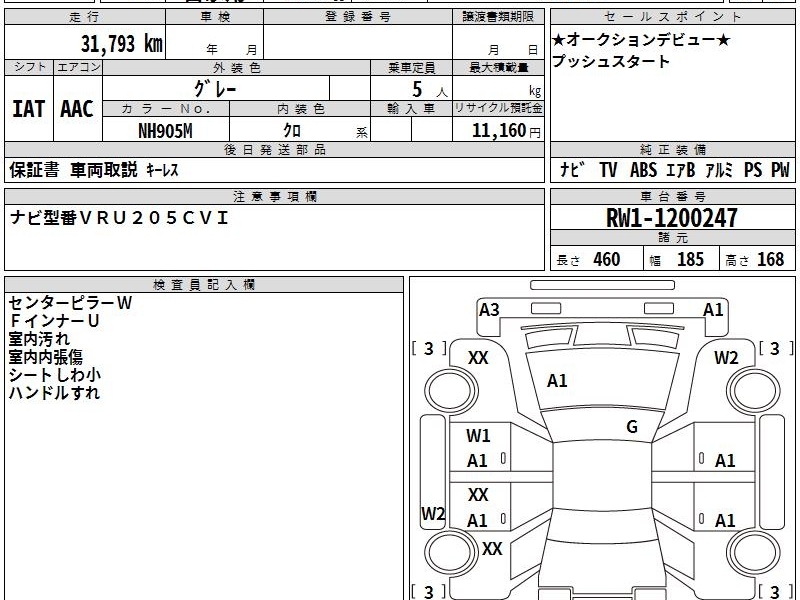Screen dimensions: 800x600
Task: Click the W2 mark on the left sill
Action: point(433,514)
